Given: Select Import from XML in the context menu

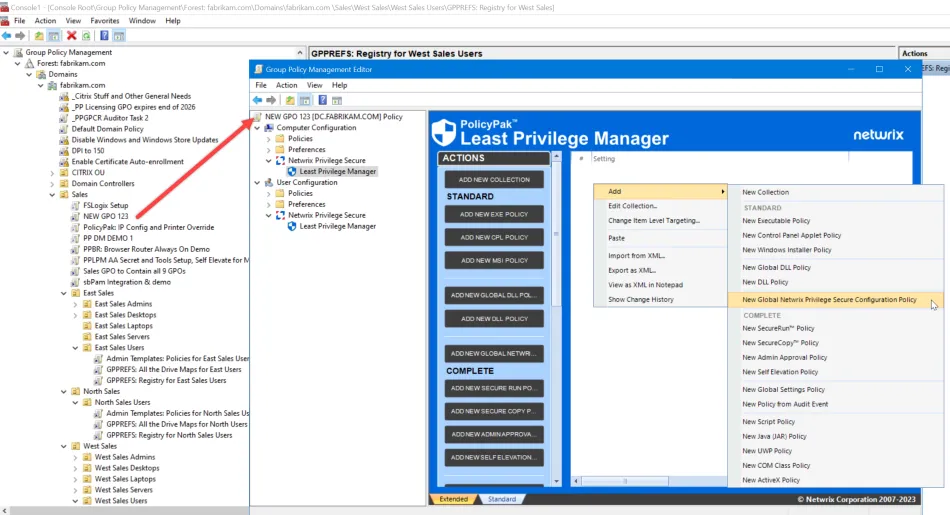Looking at the screenshot, I should pos(636,256).
